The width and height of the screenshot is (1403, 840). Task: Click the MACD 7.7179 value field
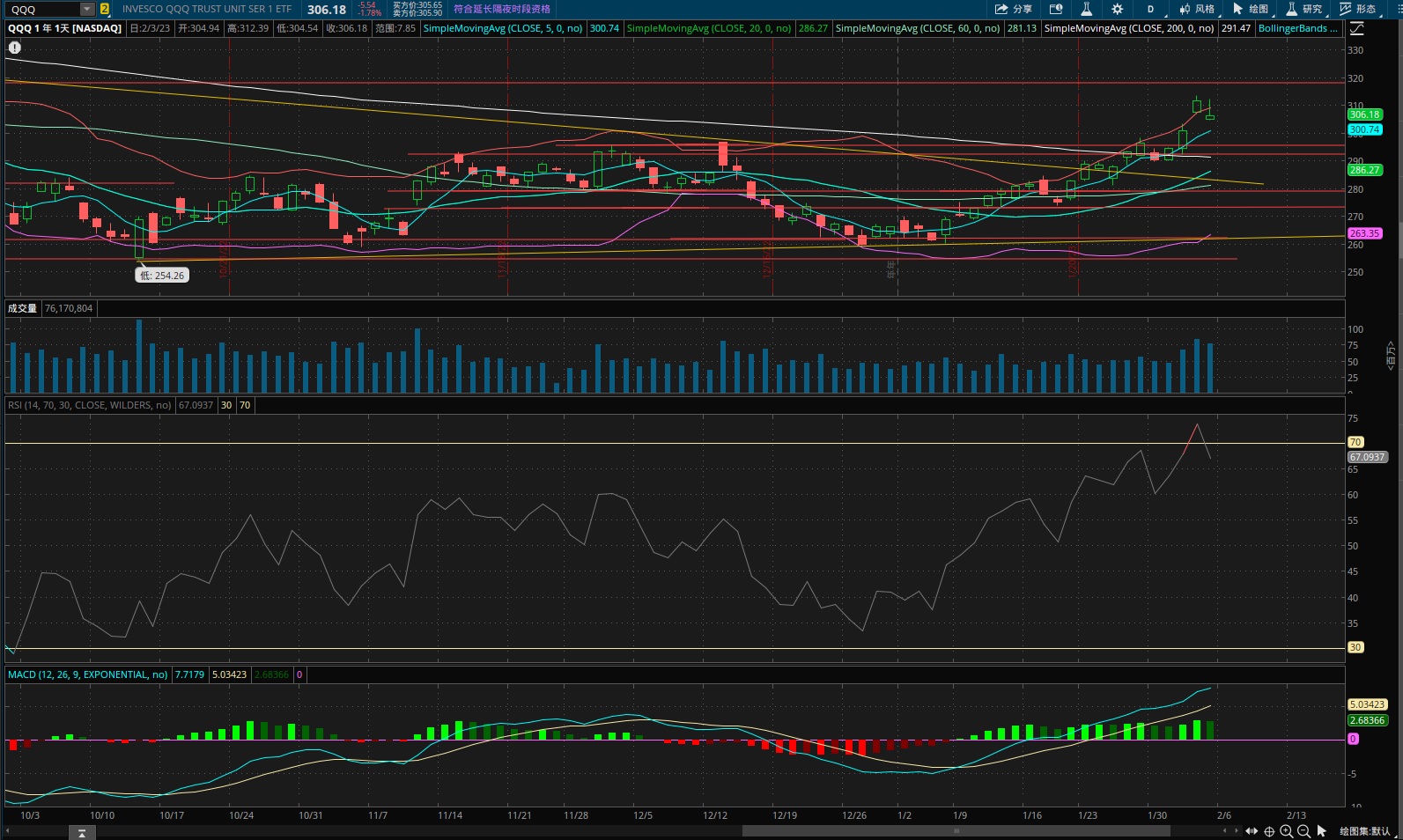[x=189, y=674]
